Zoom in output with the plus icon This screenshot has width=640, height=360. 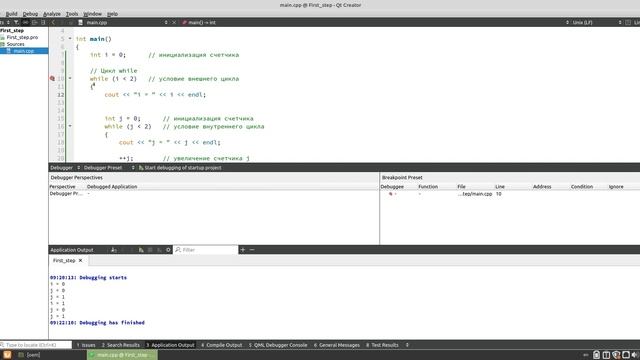coord(242,249)
